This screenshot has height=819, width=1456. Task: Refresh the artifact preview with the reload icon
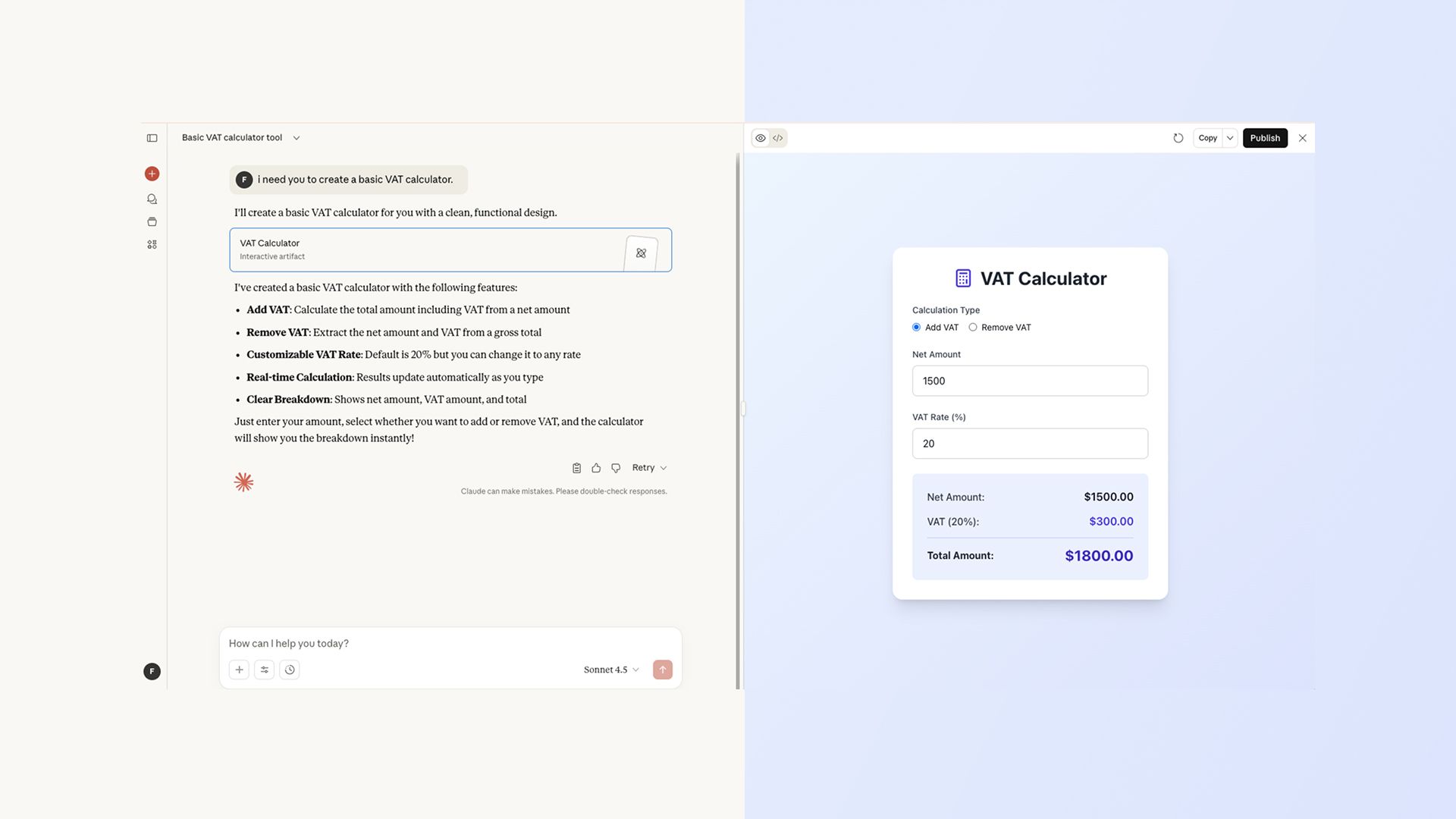pos(1178,137)
